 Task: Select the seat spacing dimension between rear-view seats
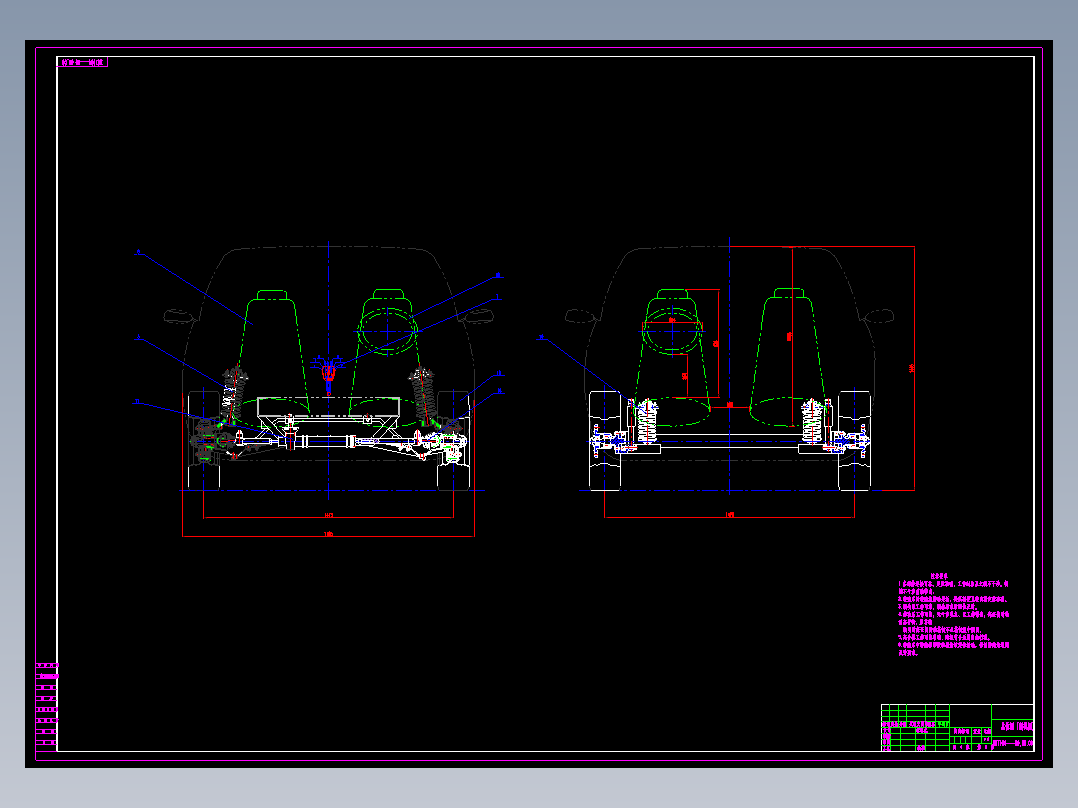tap(729, 406)
